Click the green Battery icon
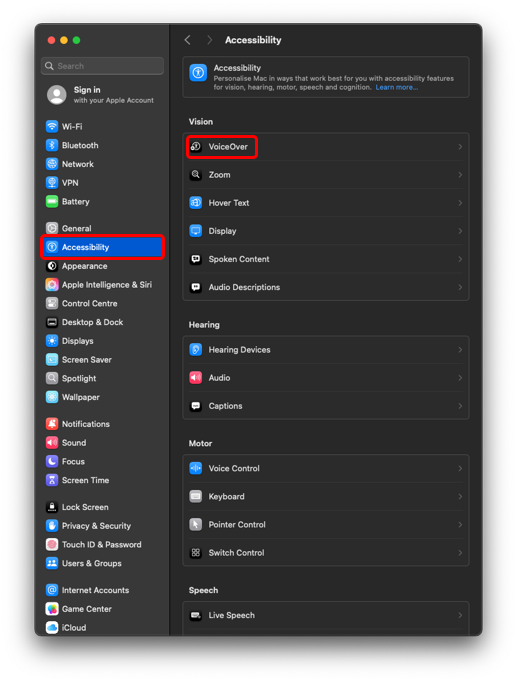 pyautogui.click(x=52, y=201)
